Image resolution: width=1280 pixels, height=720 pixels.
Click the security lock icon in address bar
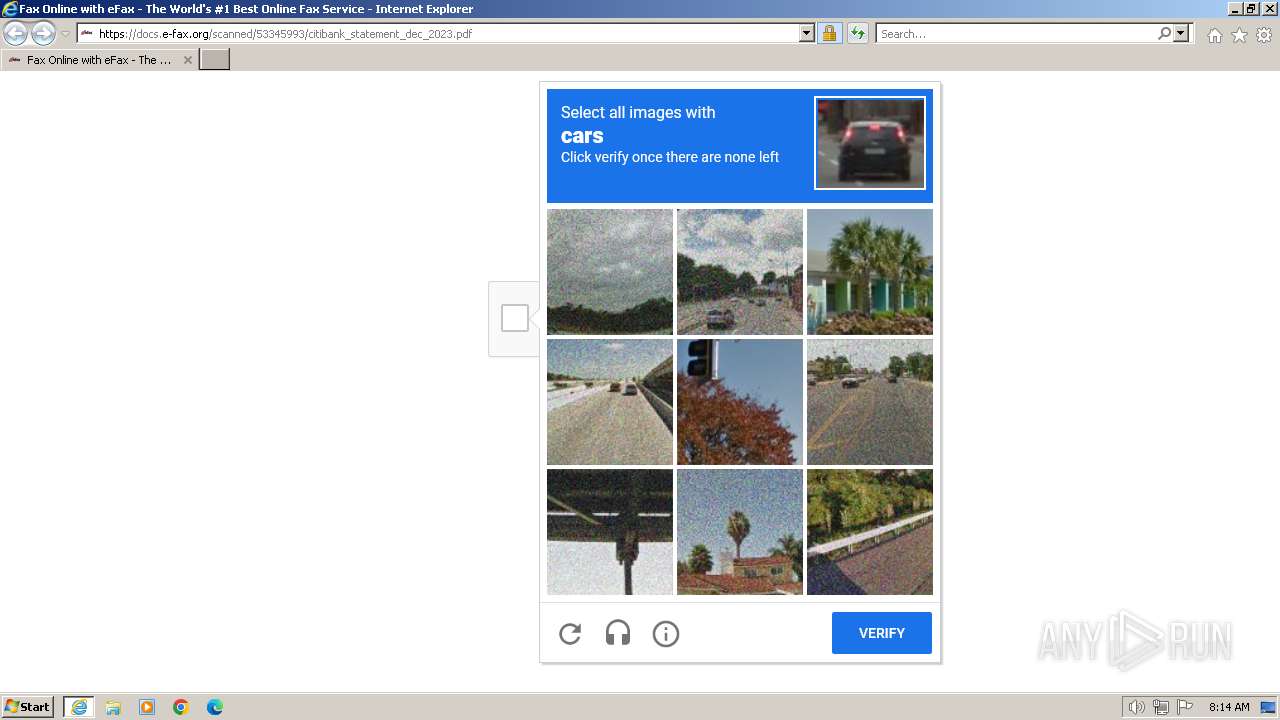[829, 34]
